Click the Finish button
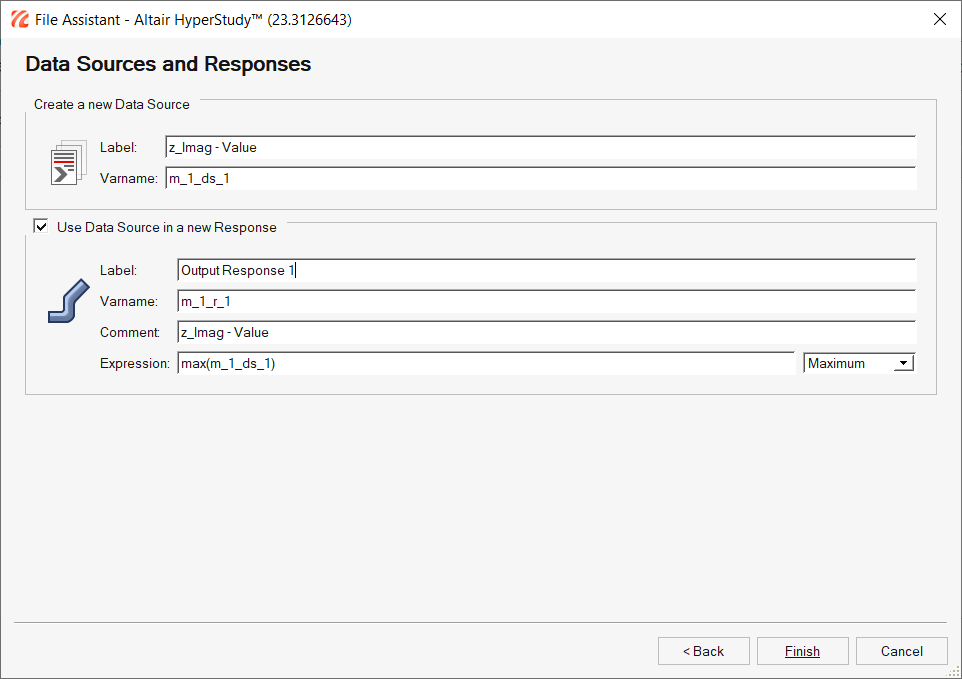The image size is (962, 679). point(802,651)
